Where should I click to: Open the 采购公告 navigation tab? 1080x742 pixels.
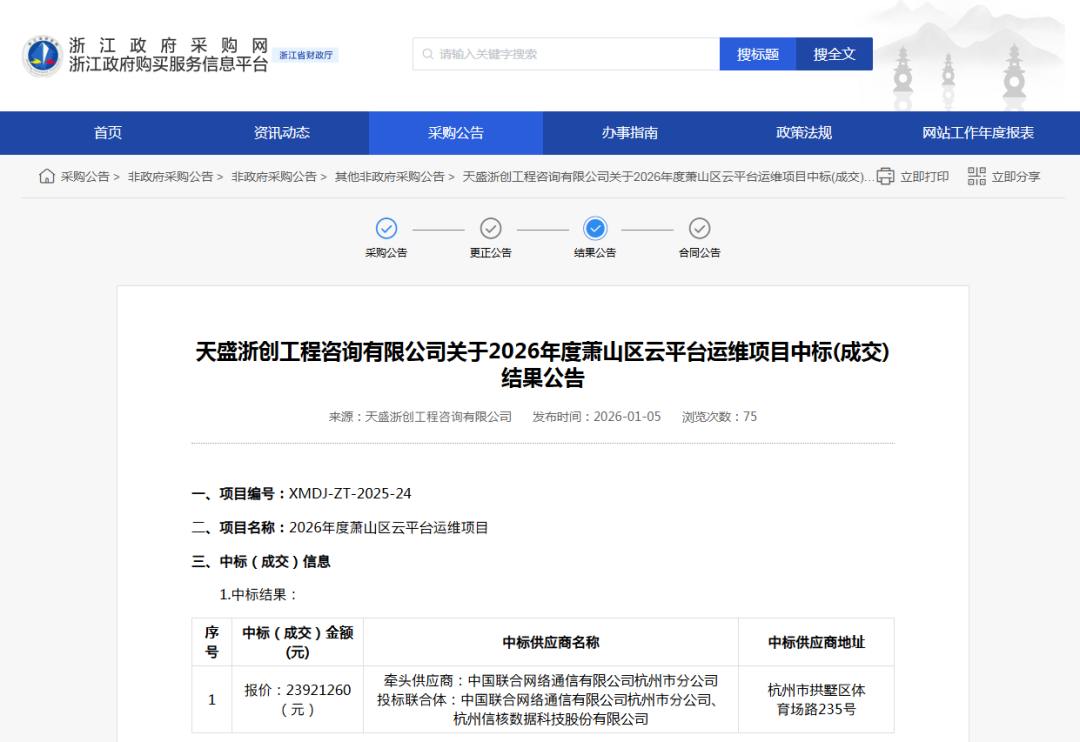[x=456, y=133]
